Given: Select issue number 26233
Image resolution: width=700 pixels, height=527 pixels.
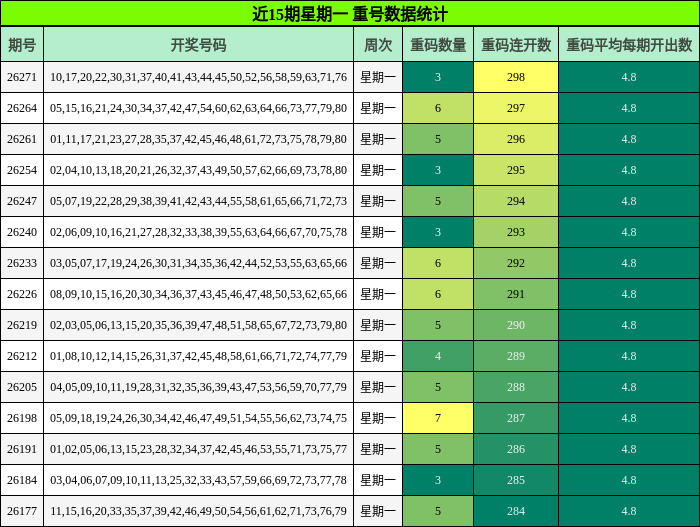Looking at the screenshot, I should pyautogui.click(x=22, y=263).
